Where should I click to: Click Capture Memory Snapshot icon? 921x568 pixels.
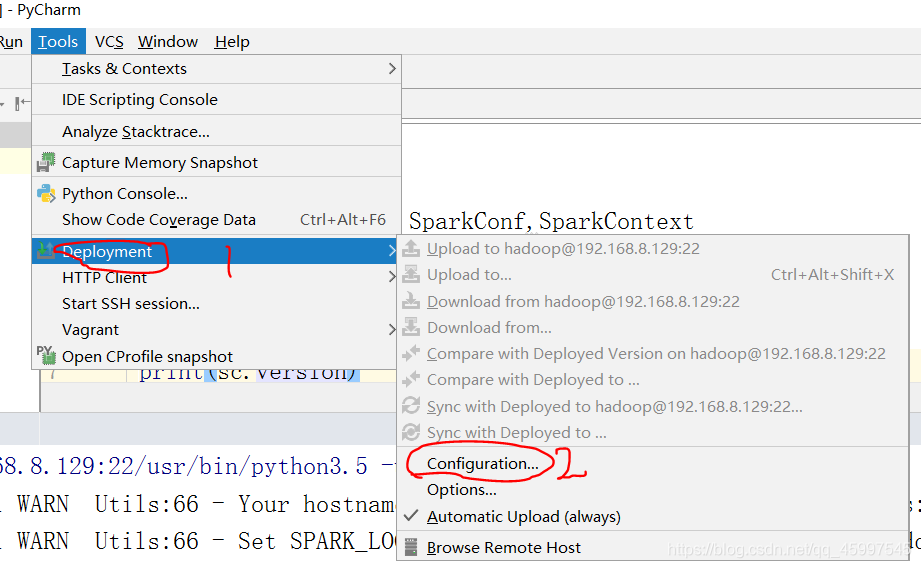click(46, 162)
